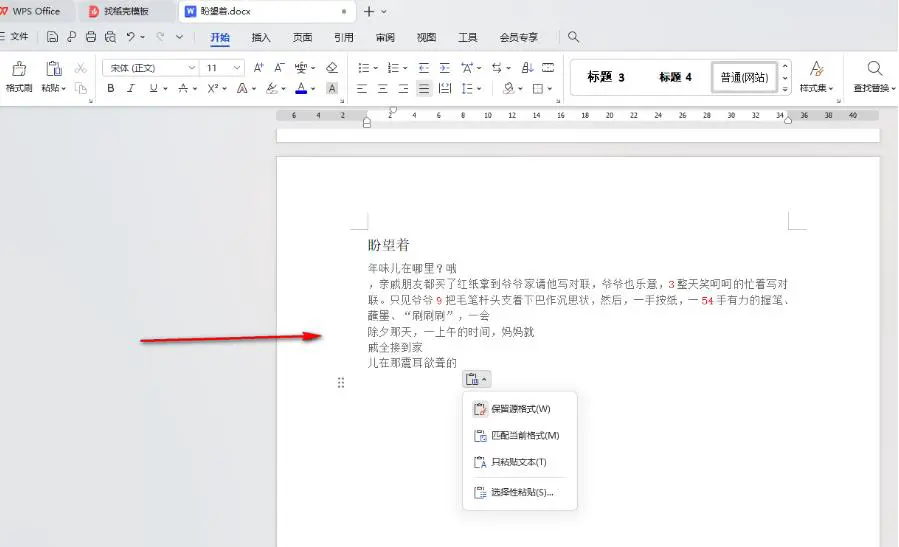Switch to the 审阅 (Review) tab

[385, 37]
